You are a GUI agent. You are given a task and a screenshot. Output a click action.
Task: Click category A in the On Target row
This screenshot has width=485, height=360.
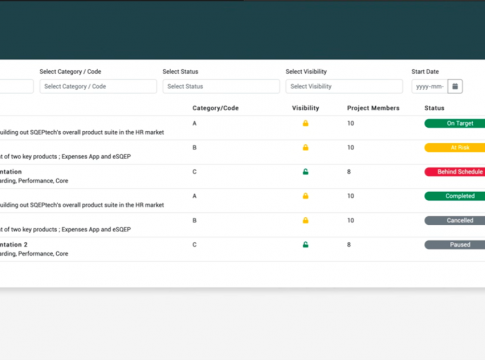194,123
